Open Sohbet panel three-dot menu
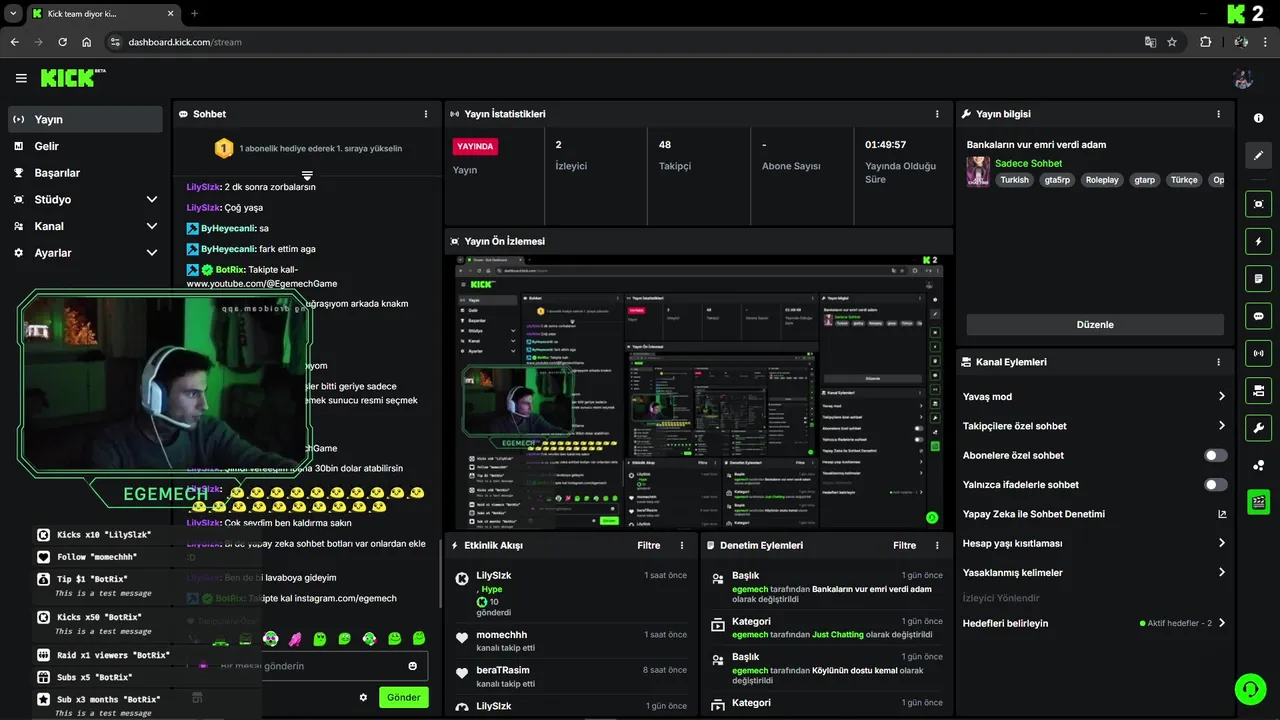 426,114
